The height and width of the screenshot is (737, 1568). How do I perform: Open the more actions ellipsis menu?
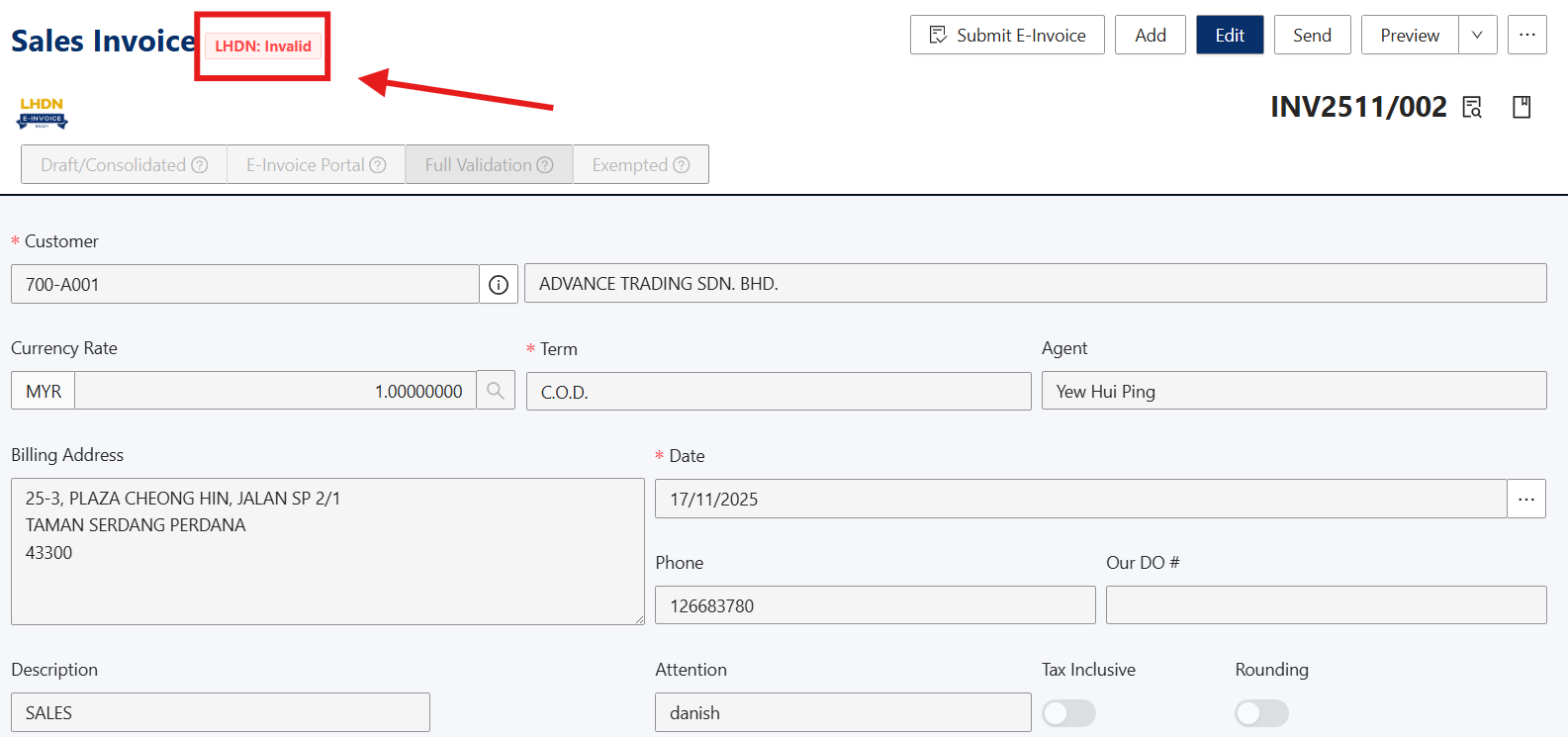1527,36
